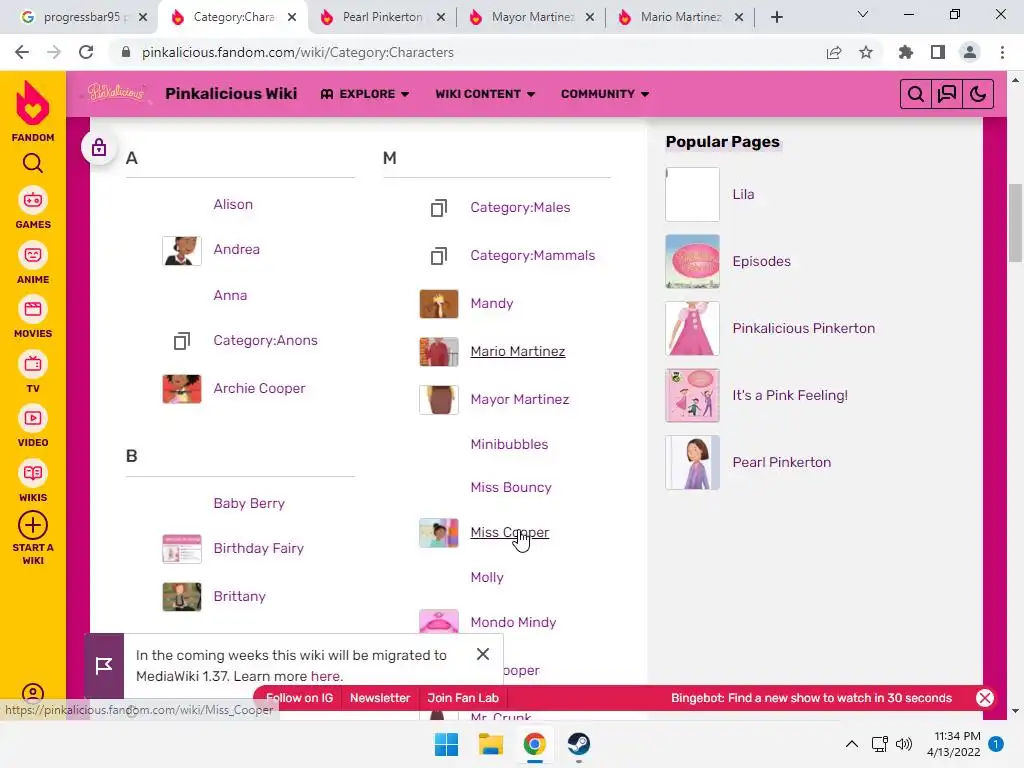Click the Pinkalicious wiki logo

[116, 93]
